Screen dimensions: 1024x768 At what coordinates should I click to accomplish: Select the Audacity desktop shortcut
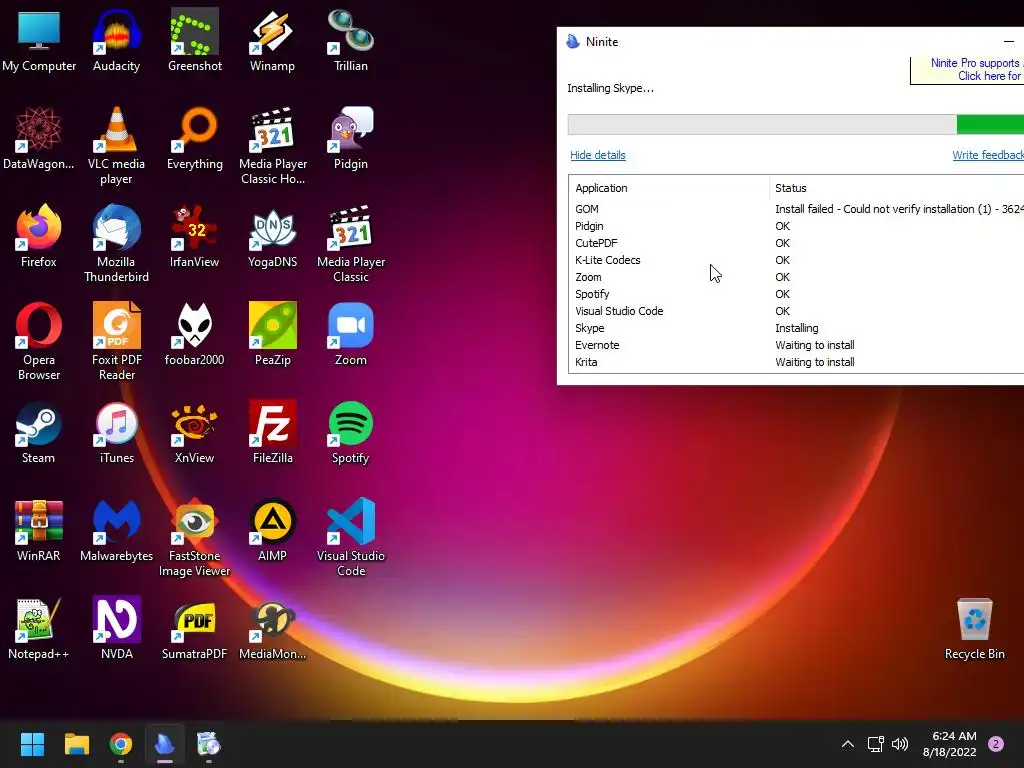click(x=116, y=40)
